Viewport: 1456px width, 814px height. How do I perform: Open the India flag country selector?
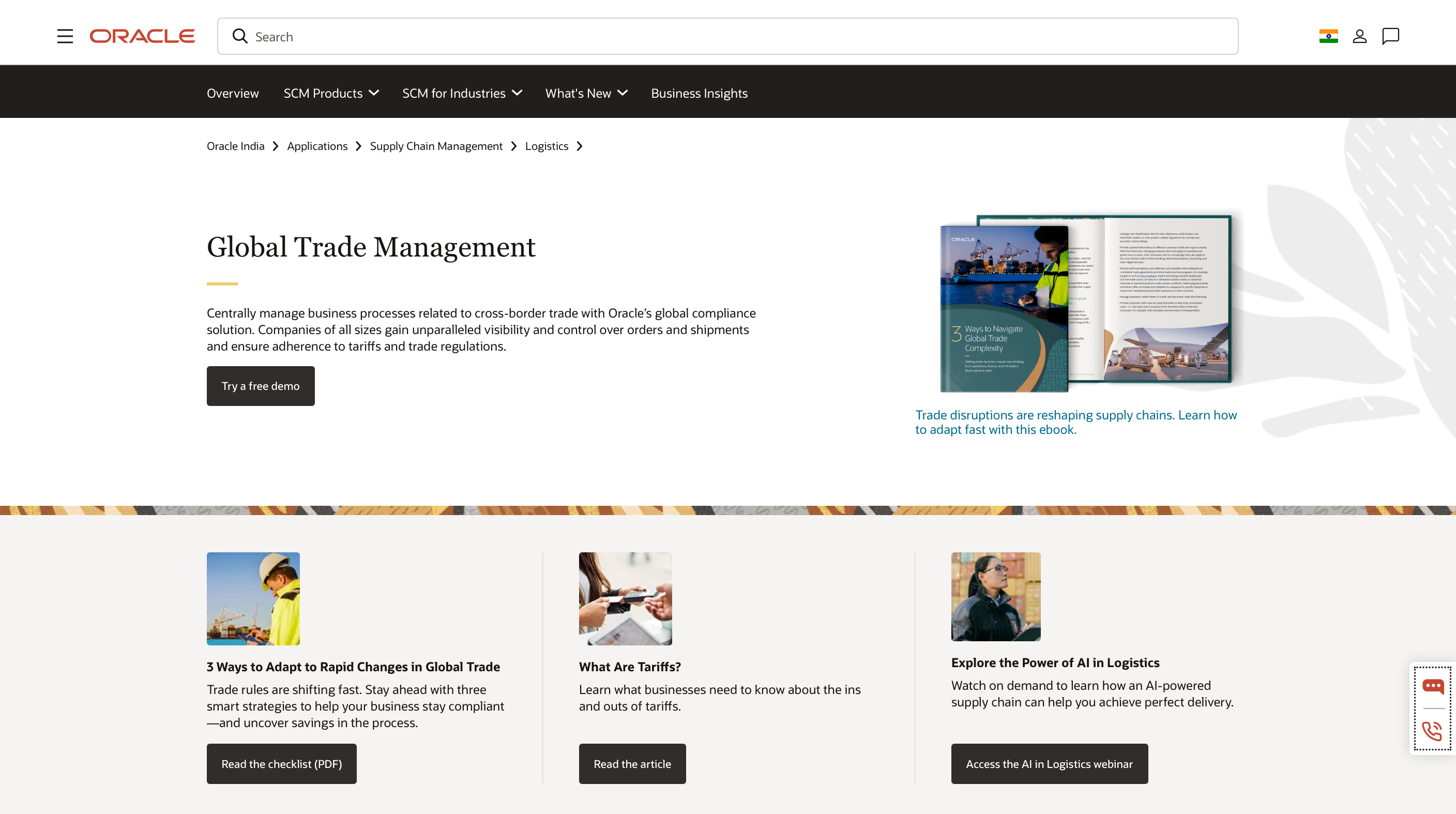1328,36
